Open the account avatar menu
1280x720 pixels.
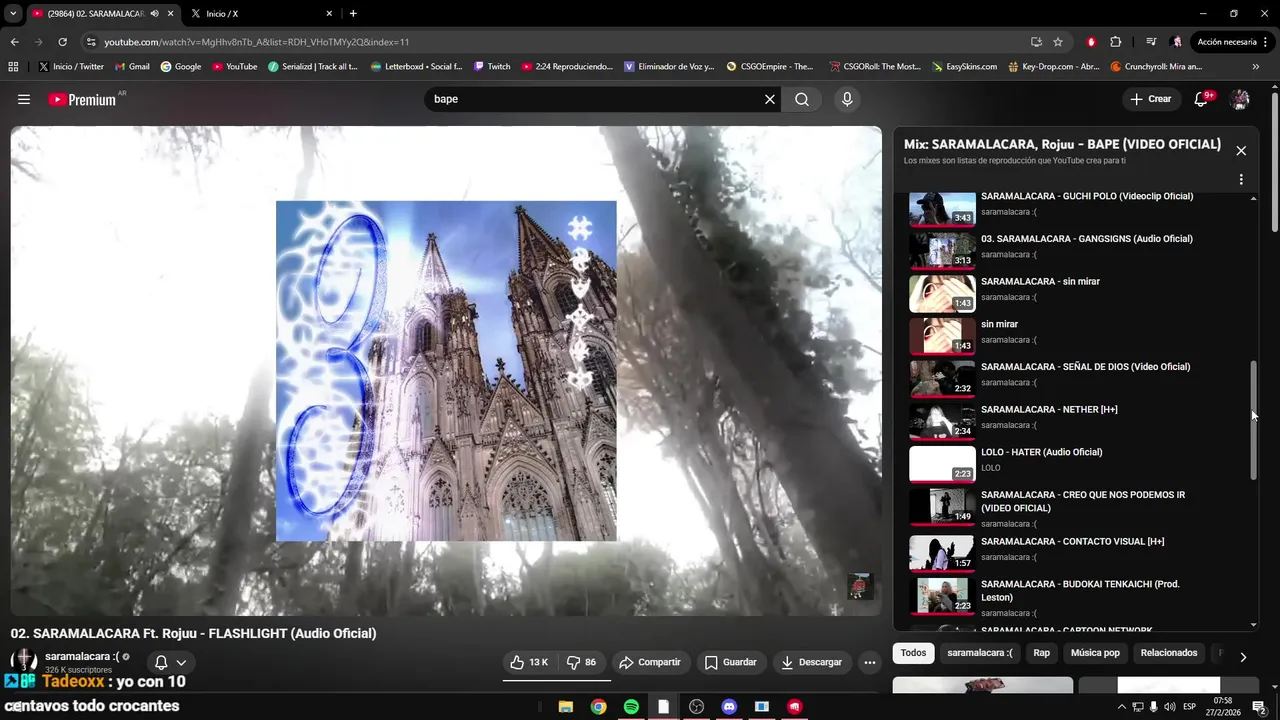pyautogui.click(x=1240, y=99)
